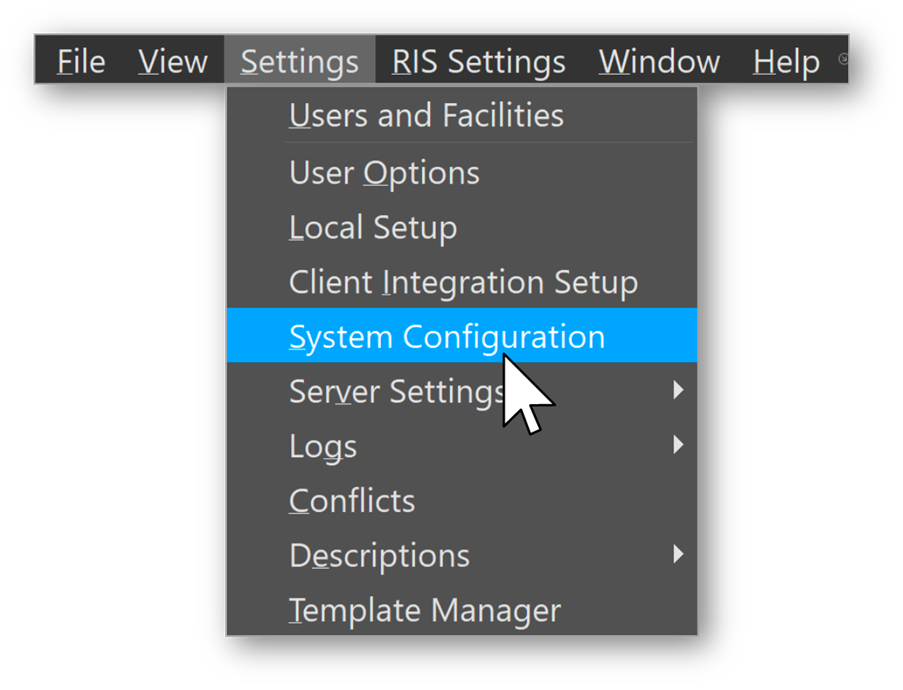Image resolution: width=903 pixels, height=690 pixels.
Task: Open Client Integration Setup
Action: click(x=463, y=281)
